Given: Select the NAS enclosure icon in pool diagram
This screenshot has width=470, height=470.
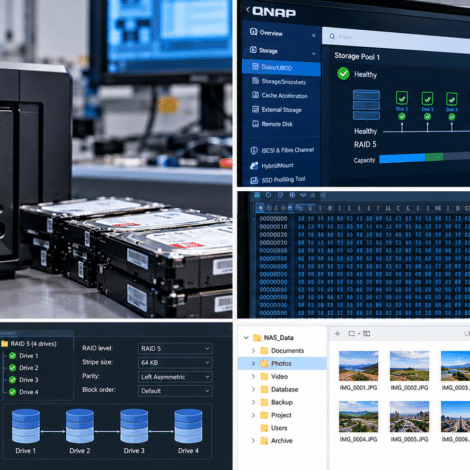Looking at the screenshot, I should 366,105.
